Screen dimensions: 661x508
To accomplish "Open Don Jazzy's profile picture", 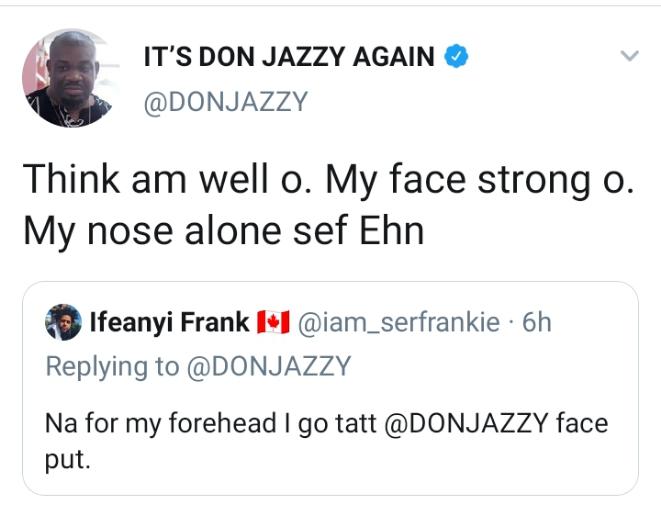I will point(67,79).
